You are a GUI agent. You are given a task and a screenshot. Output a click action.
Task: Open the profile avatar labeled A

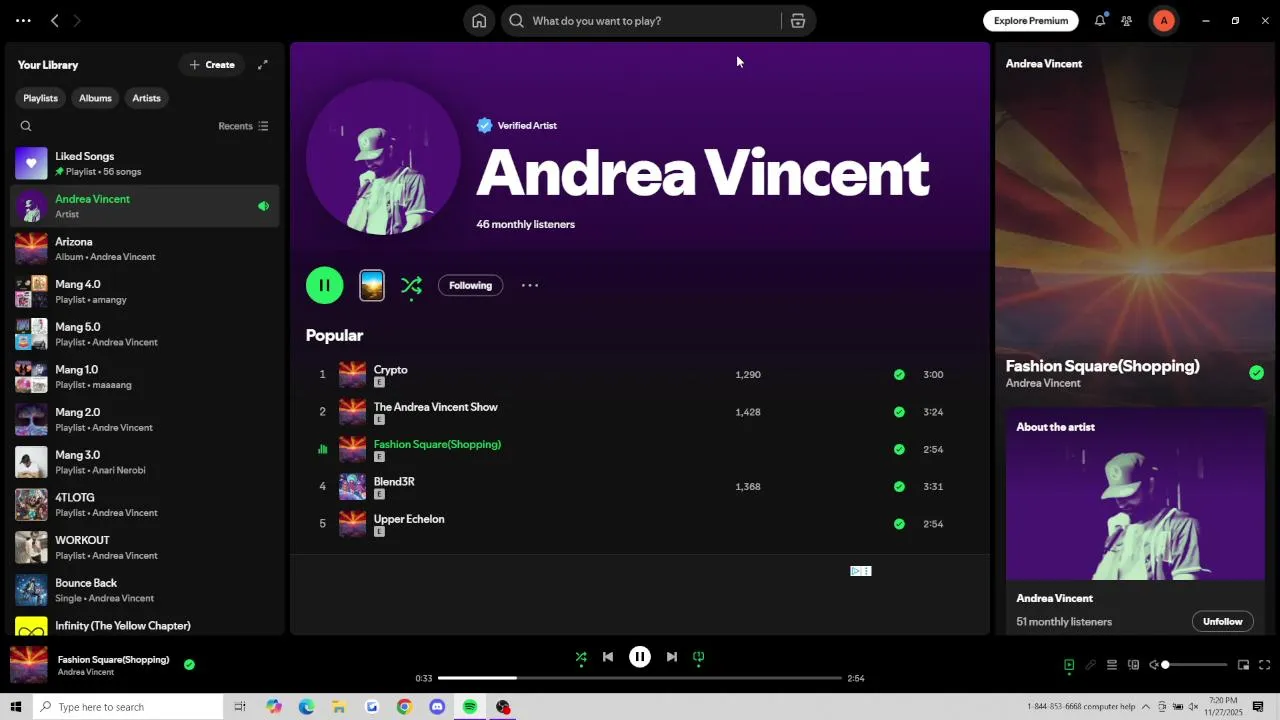pos(1164,21)
